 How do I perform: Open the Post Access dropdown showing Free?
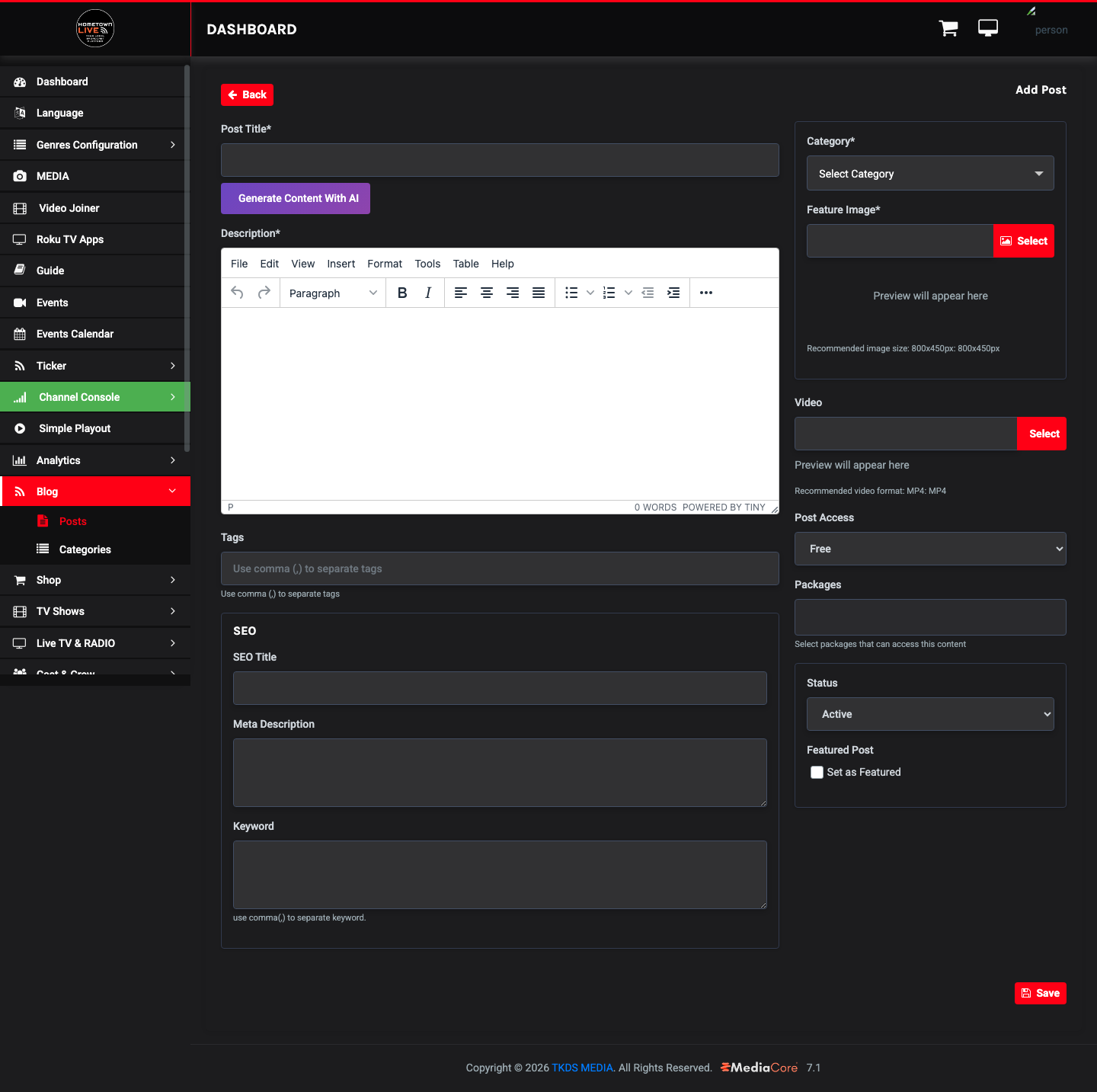click(x=930, y=549)
